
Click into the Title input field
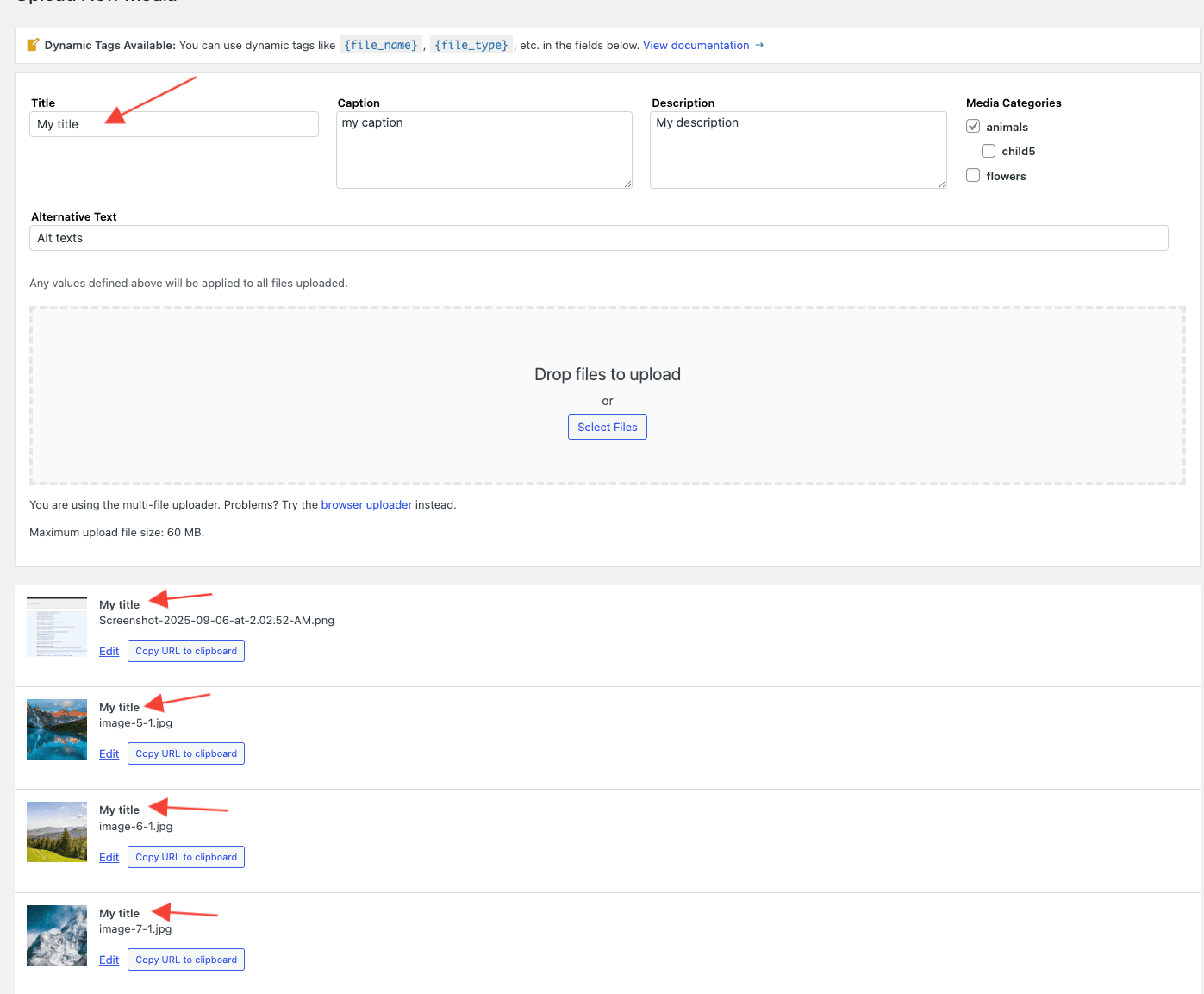pyautogui.click(x=174, y=124)
